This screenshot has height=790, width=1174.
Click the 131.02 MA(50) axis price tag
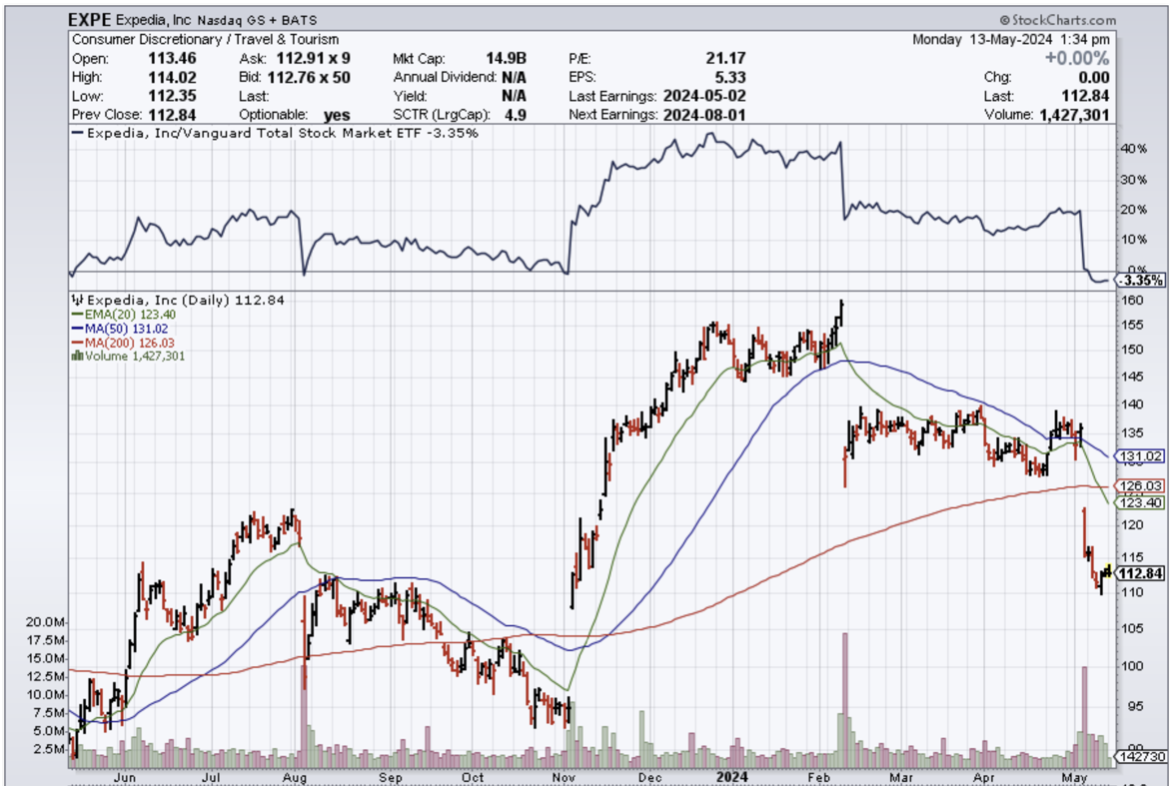pos(1141,456)
